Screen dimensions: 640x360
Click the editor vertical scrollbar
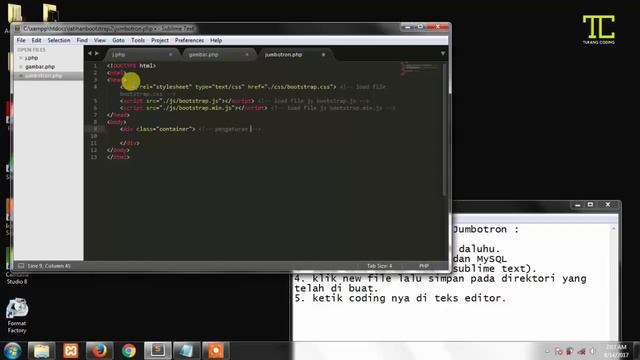tap(444, 129)
